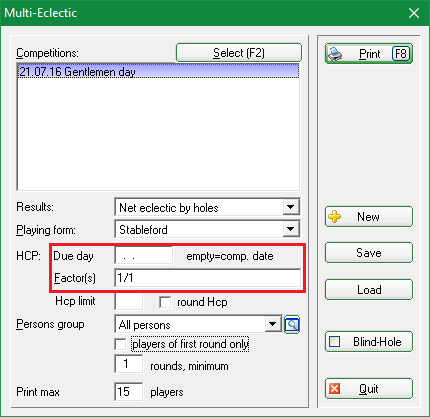Click the printer icon on Print button
This screenshot has width=430, height=417.
click(335, 54)
